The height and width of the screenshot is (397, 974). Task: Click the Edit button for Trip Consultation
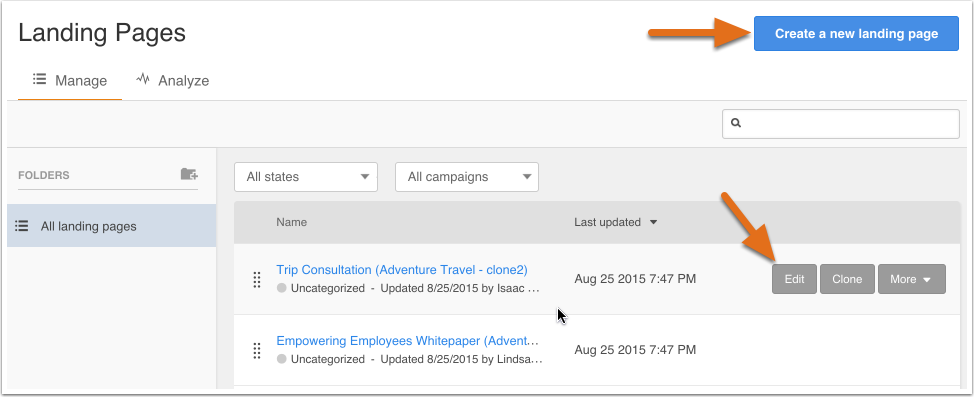pos(794,279)
